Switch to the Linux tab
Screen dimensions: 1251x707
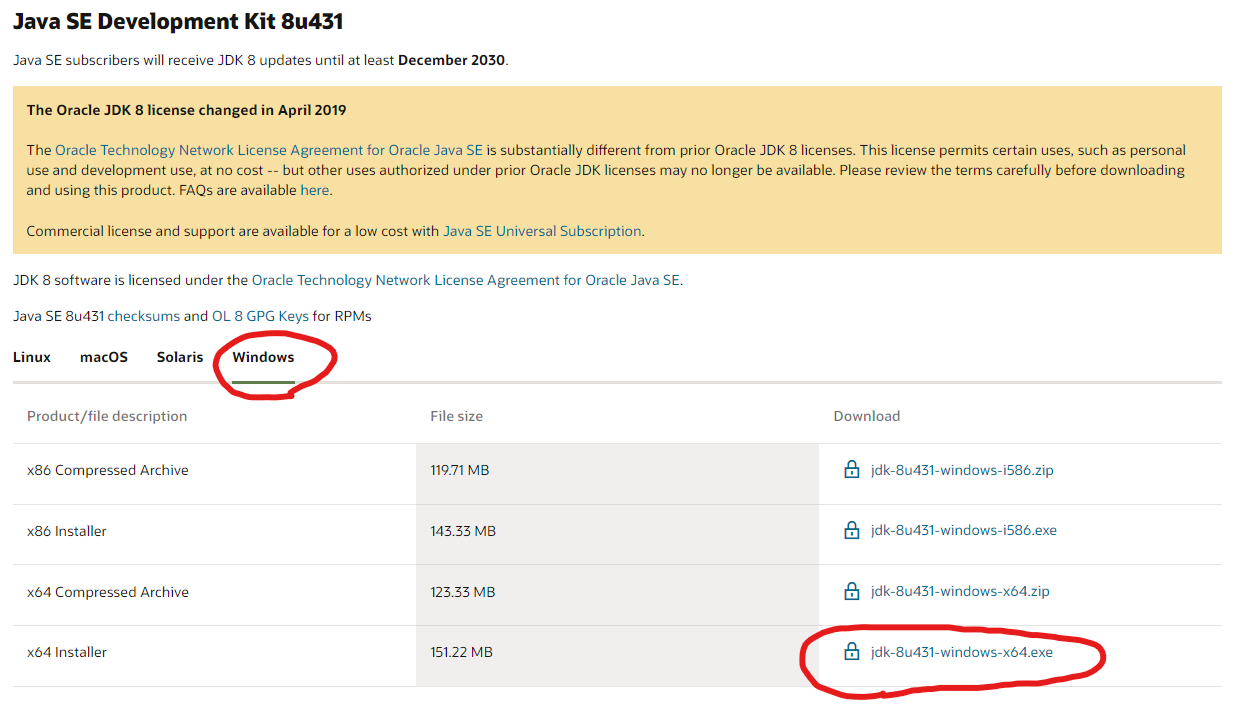click(32, 357)
